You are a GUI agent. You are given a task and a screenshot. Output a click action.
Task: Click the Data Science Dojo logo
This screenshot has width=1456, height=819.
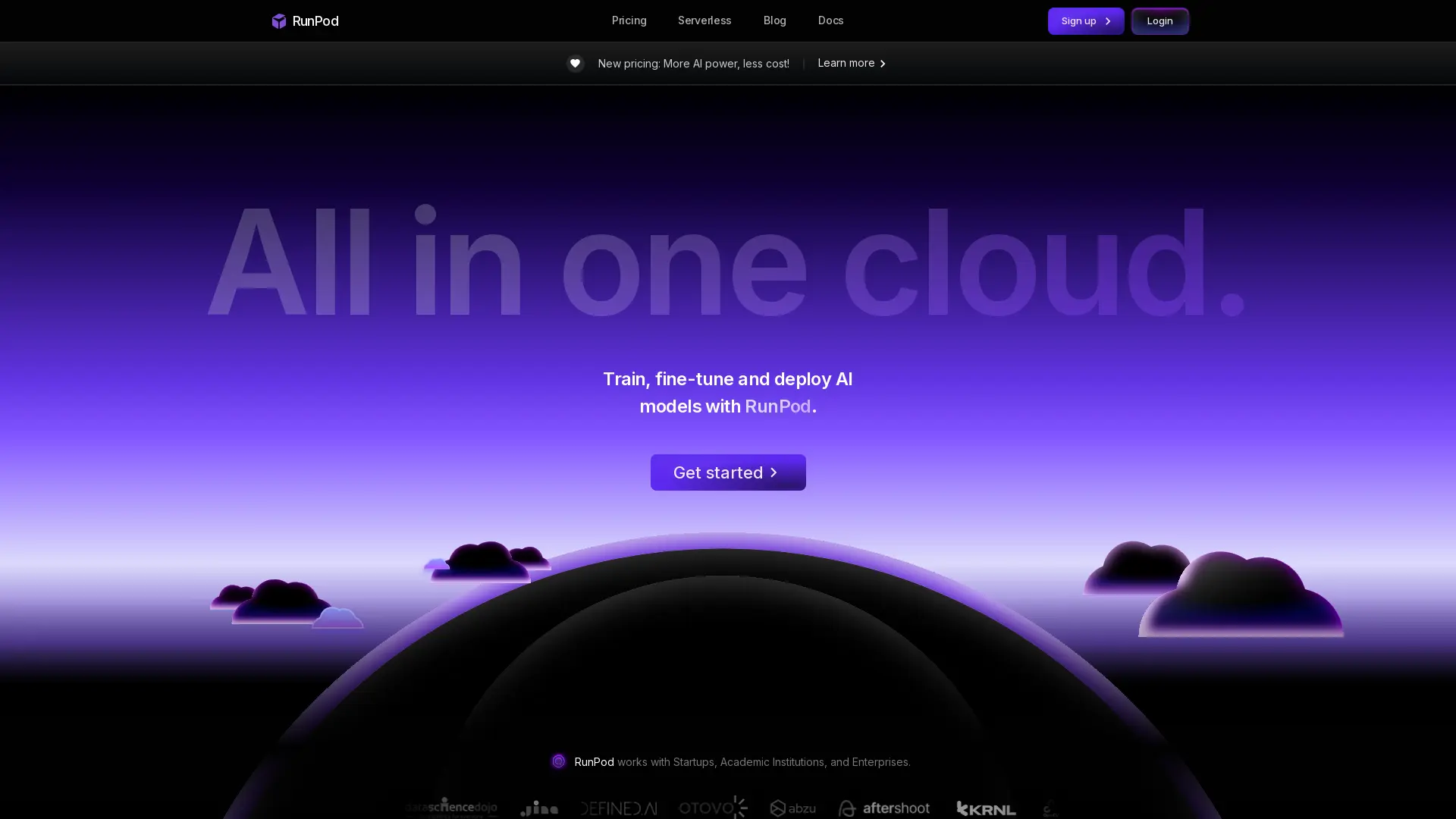tap(452, 808)
